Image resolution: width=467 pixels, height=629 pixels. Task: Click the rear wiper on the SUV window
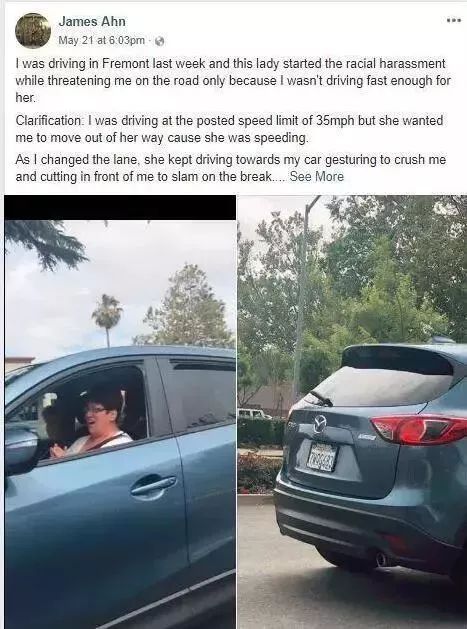(320, 397)
